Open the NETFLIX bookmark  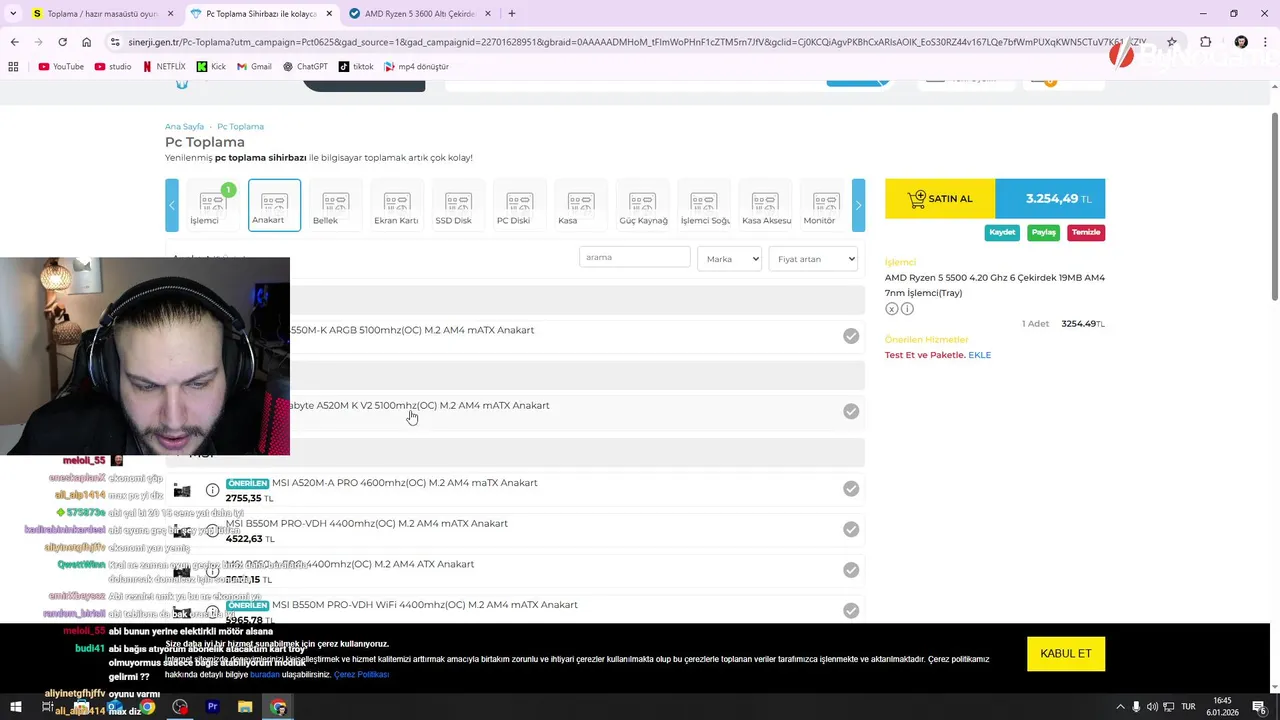click(x=164, y=66)
